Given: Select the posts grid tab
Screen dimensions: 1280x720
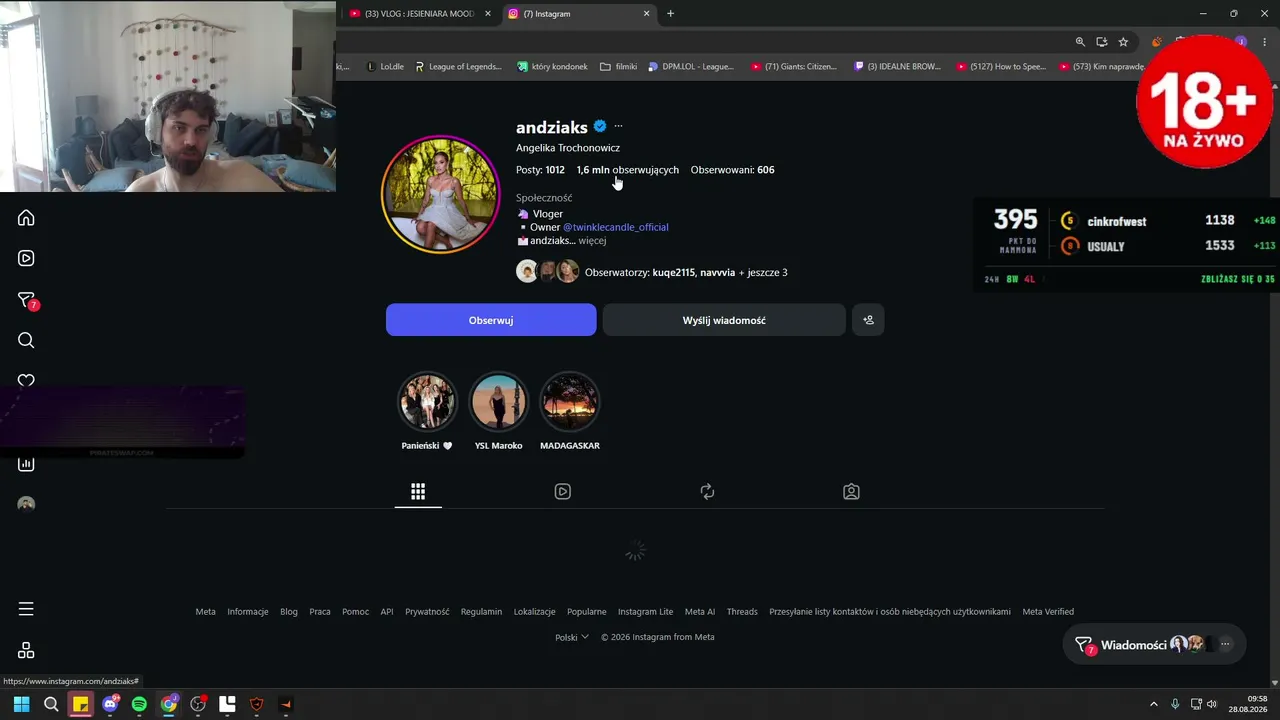Looking at the screenshot, I should (x=418, y=492).
